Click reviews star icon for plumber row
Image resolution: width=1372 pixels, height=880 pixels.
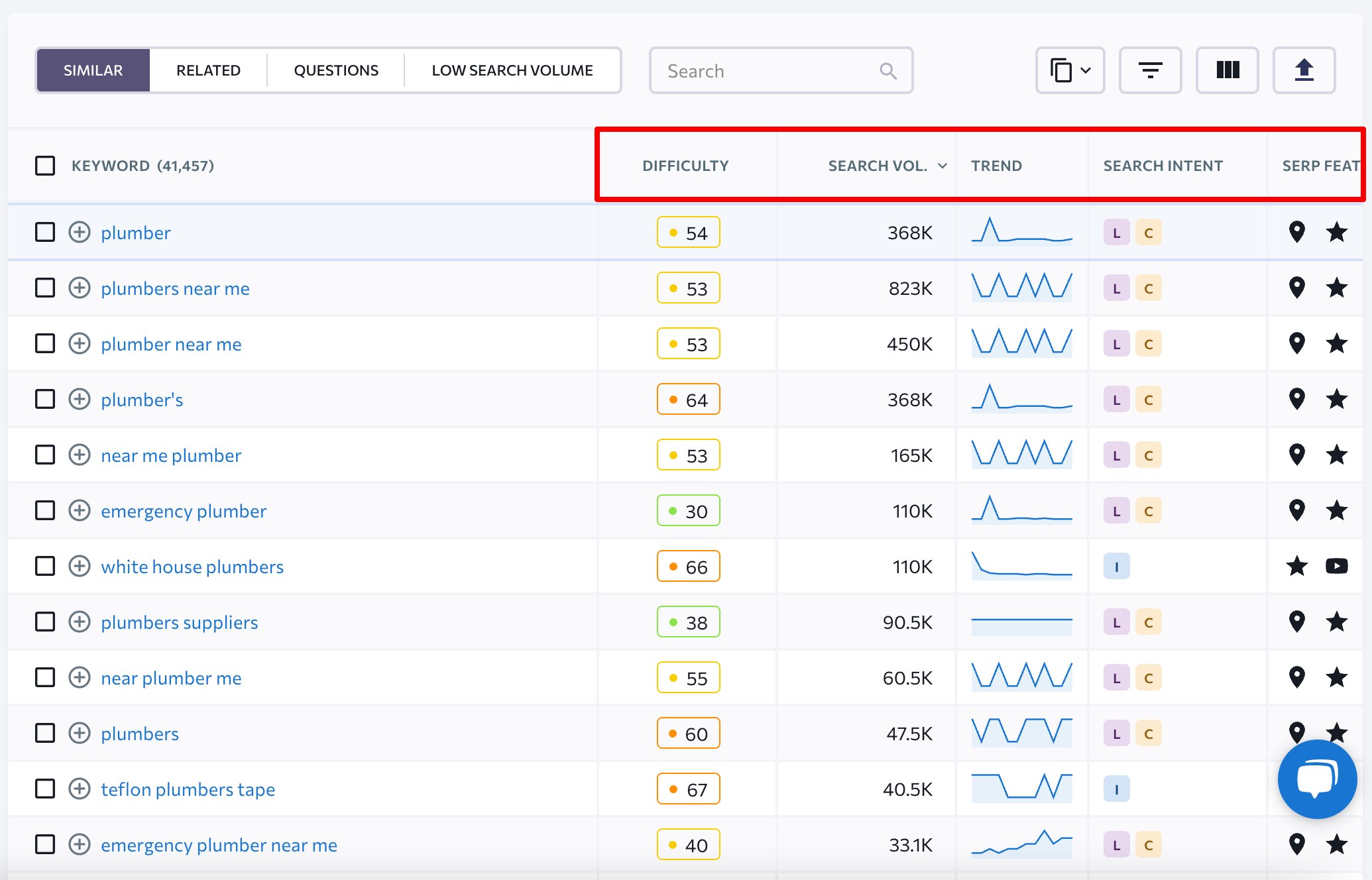tap(1337, 233)
